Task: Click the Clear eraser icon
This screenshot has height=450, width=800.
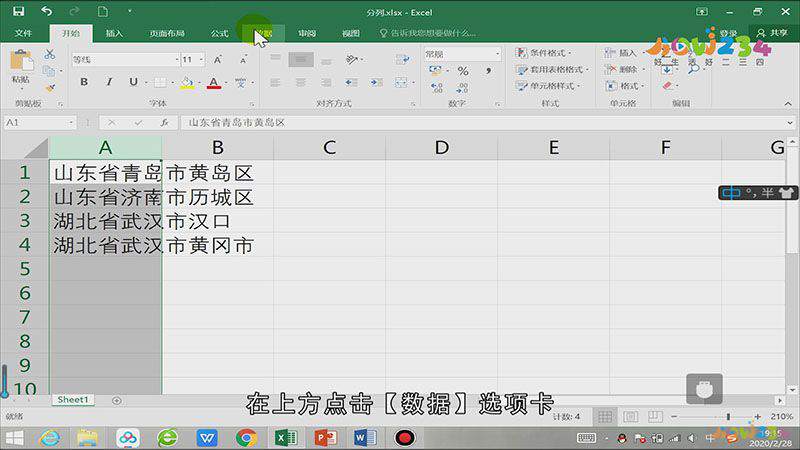Action: tap(667, 86)
